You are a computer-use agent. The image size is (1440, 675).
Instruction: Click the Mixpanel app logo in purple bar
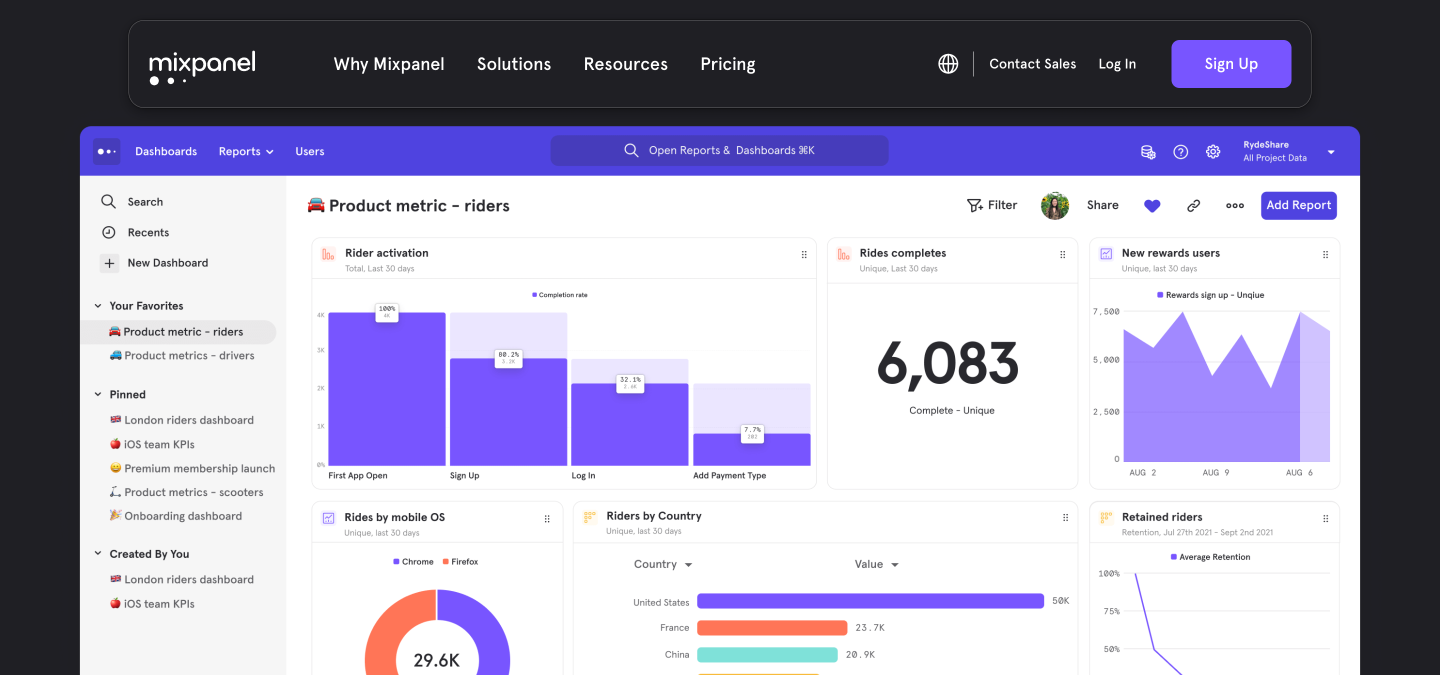tap(107, 151)
